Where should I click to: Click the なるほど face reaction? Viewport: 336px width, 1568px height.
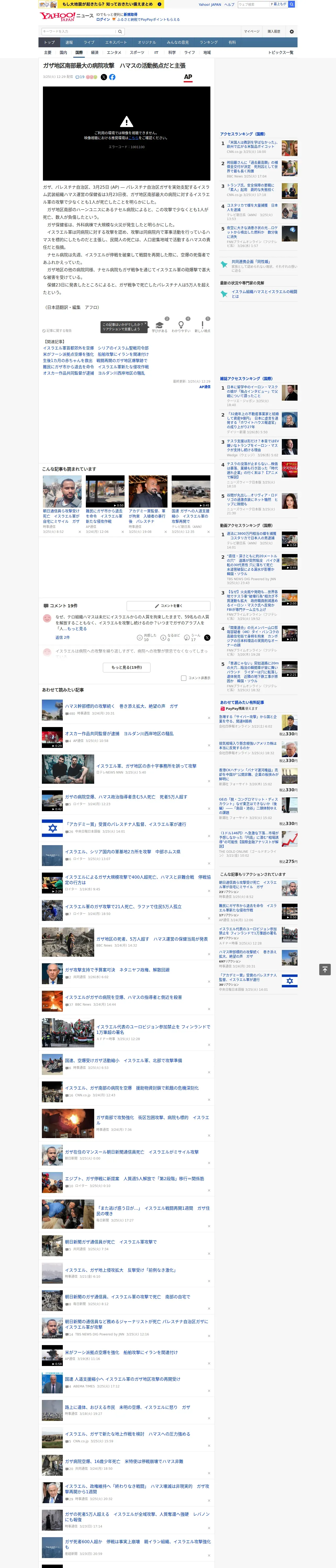point(164,637)
